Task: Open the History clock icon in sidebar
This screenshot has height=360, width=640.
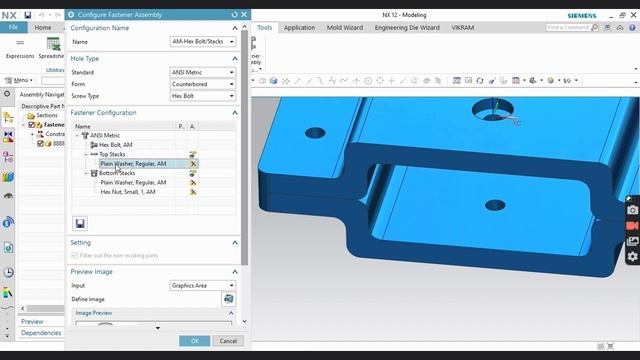Action: tap(8, 272)
